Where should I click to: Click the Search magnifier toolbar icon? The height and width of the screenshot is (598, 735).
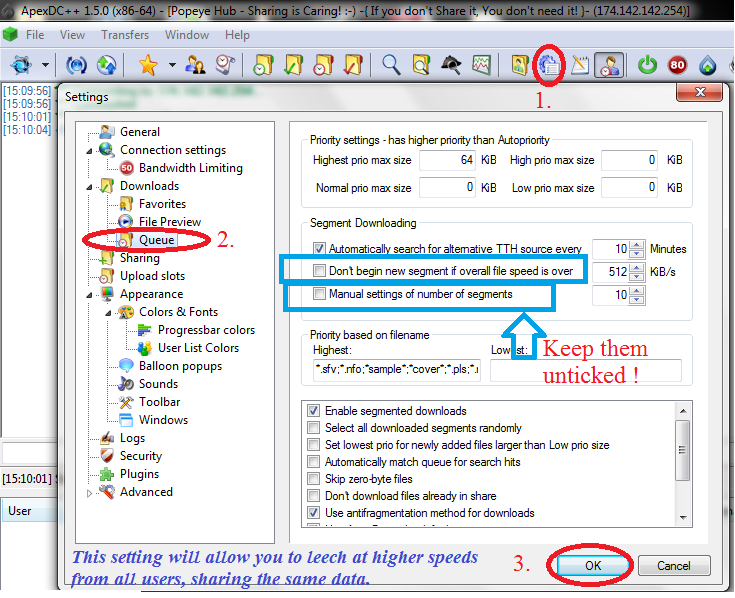[x=391, y=65]
